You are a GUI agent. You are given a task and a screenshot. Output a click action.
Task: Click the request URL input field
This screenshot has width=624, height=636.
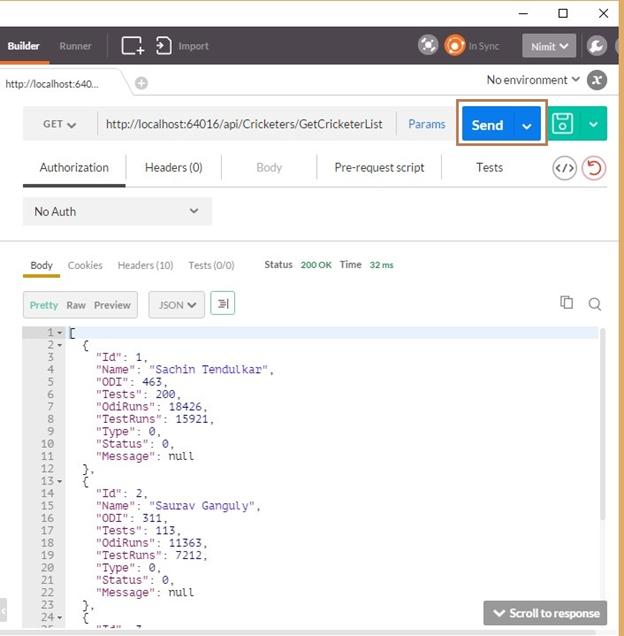246,124
